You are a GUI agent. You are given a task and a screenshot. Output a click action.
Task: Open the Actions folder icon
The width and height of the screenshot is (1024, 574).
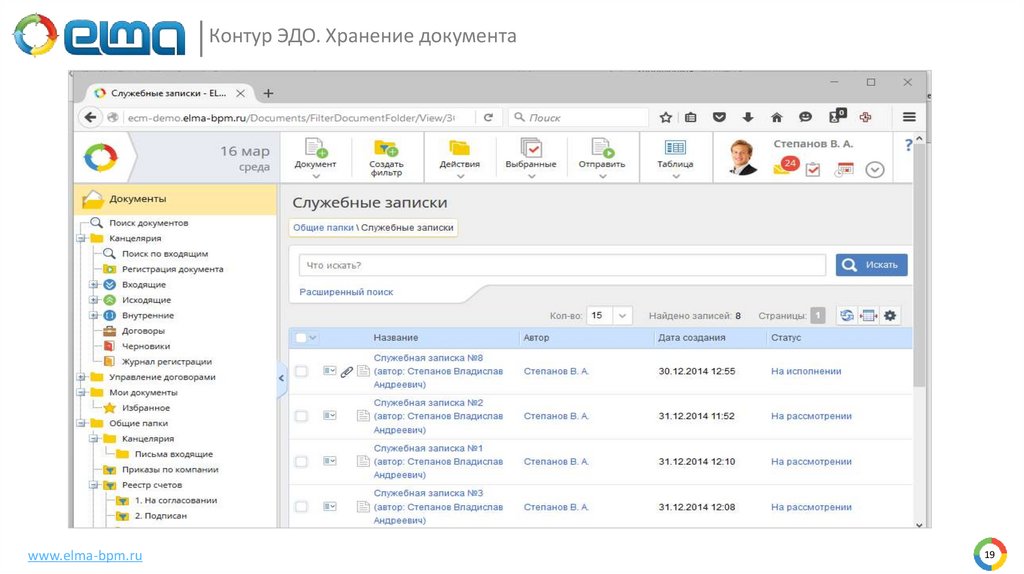pos(459,149)
